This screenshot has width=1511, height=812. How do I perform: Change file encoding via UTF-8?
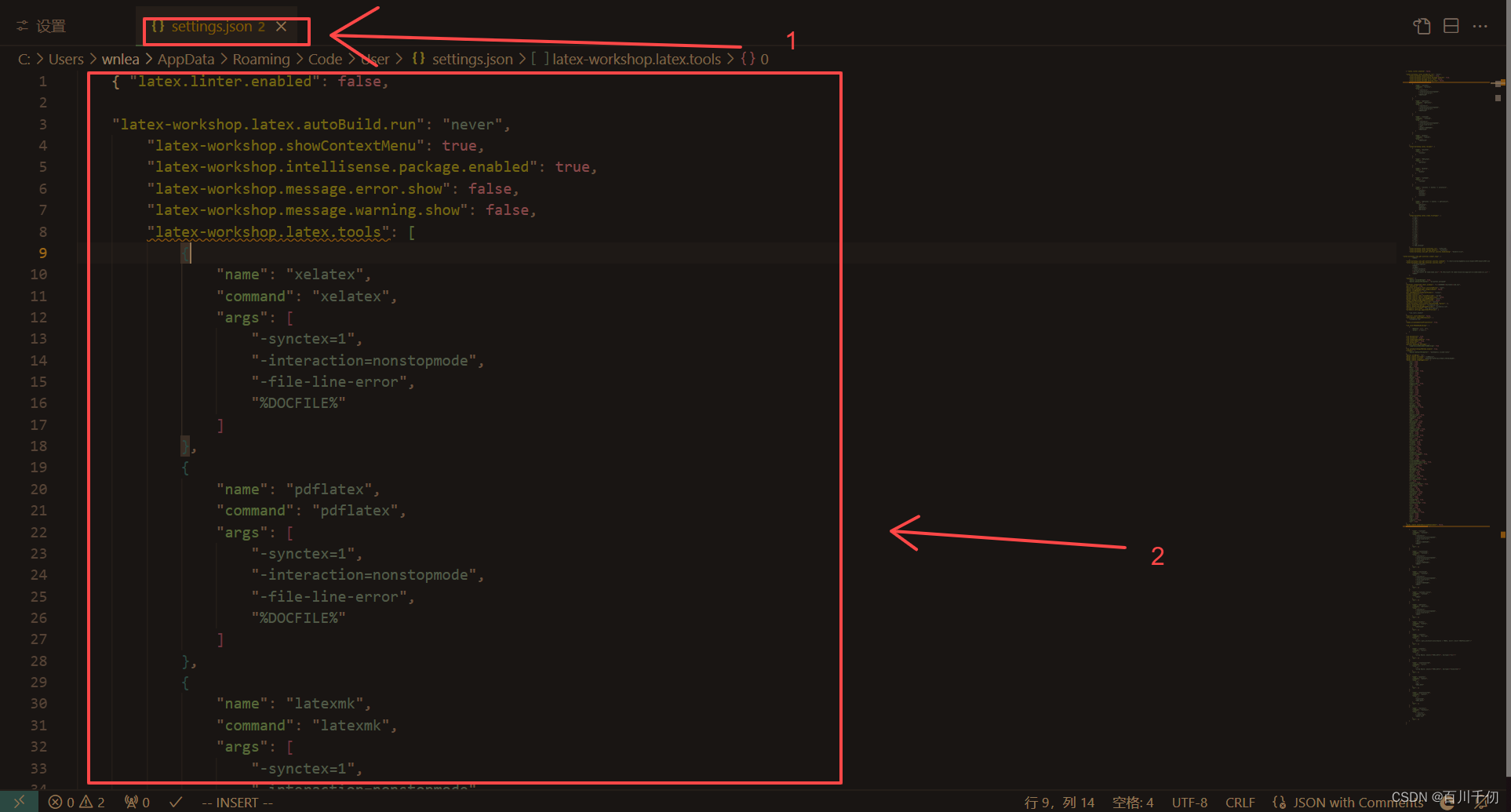(x=1189, y=802)
